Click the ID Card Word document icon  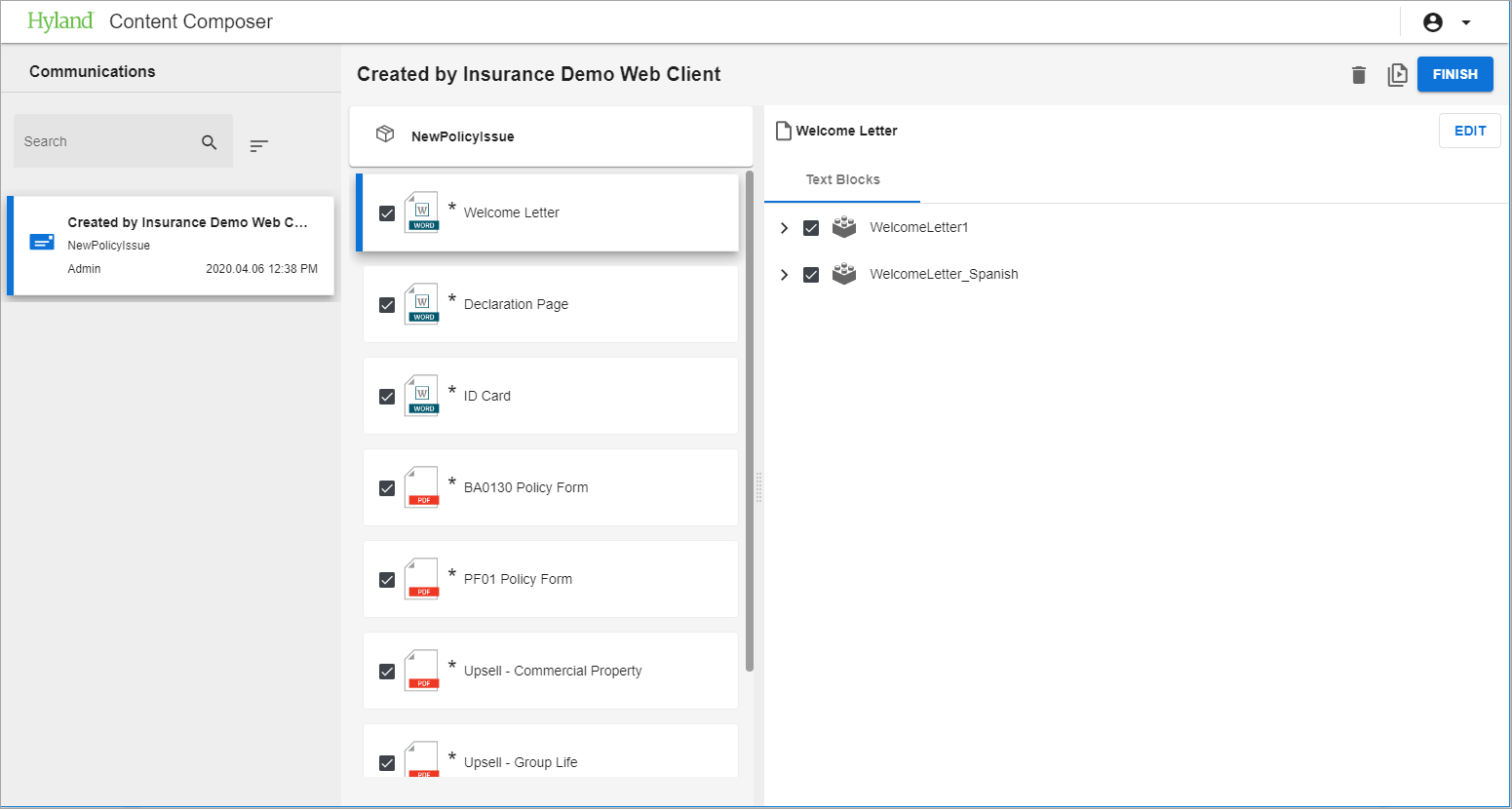(422, 396)
